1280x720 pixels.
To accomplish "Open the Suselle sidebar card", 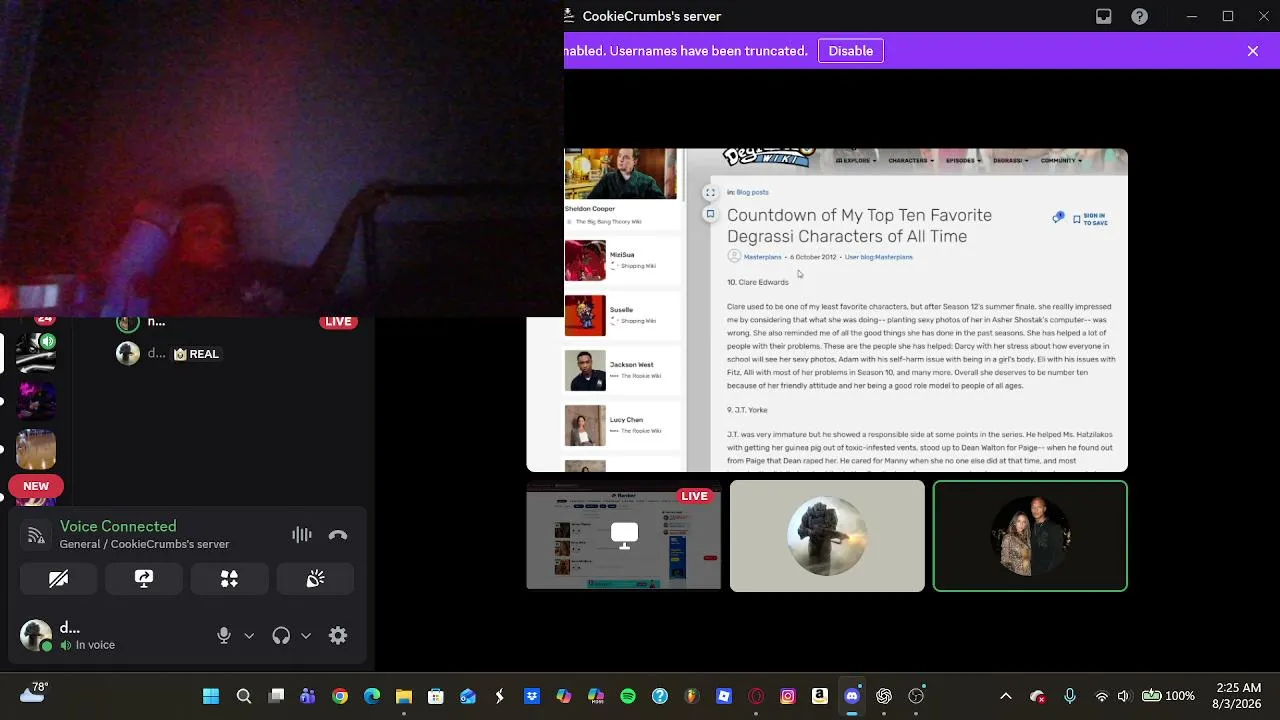I will coord(621,315).
